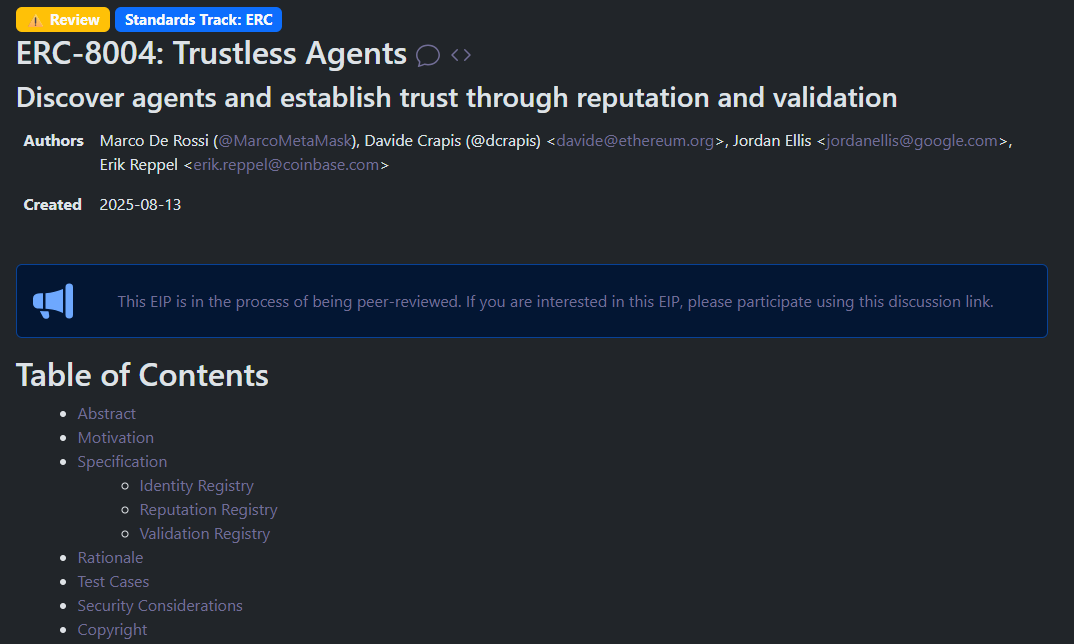1074x644 pixels.
Task: Click the davide@ethereum.org email link
Action: pyautogui.click(x=636, y=140)
